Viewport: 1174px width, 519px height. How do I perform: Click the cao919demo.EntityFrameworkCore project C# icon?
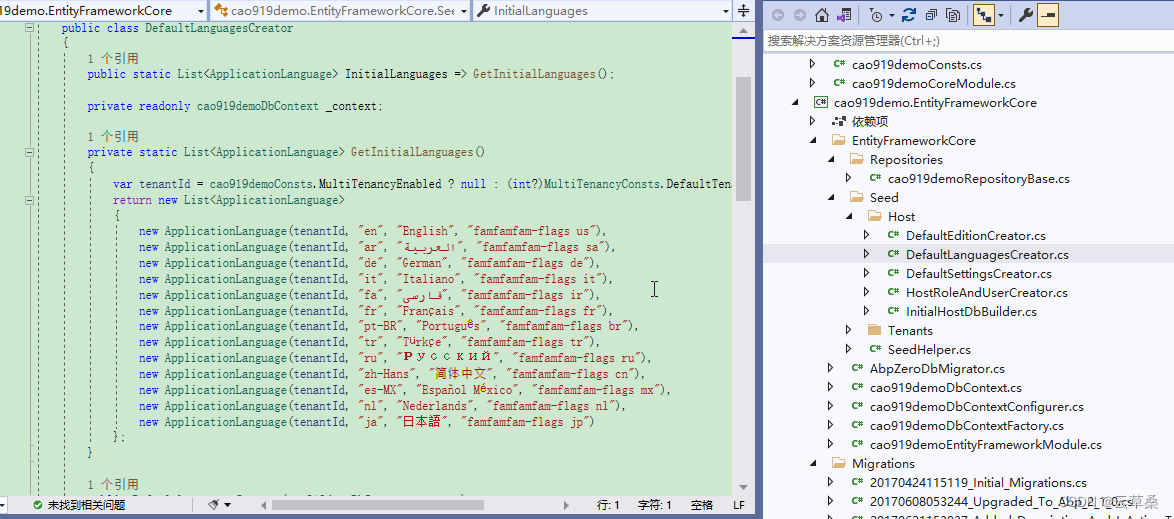[x=821, y=103]
